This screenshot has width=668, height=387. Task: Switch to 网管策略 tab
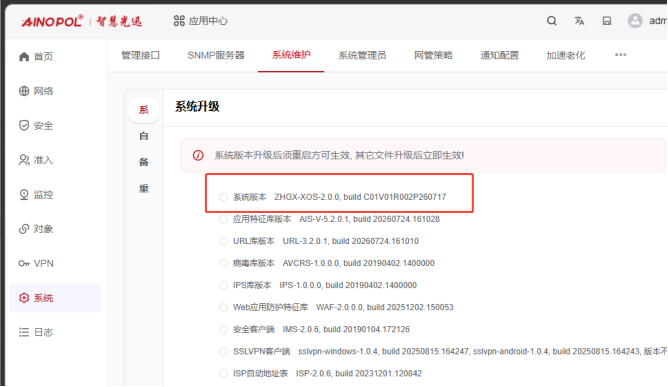[433, 55]
